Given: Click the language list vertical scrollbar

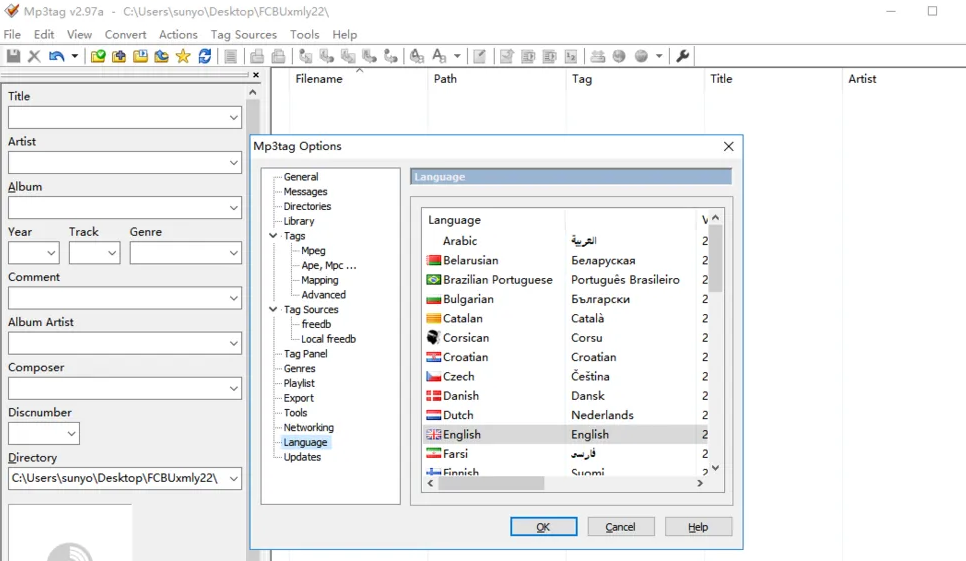Looking at the screenshot, I should click(715, 343).
